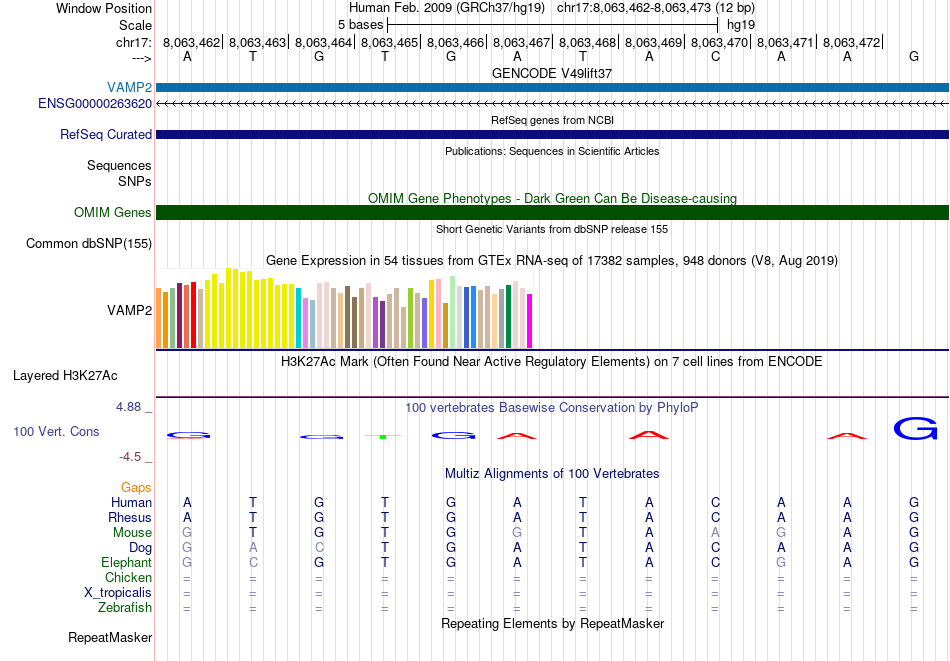Select the Human species label
The image size is (950, 661).
click(131, 502)
